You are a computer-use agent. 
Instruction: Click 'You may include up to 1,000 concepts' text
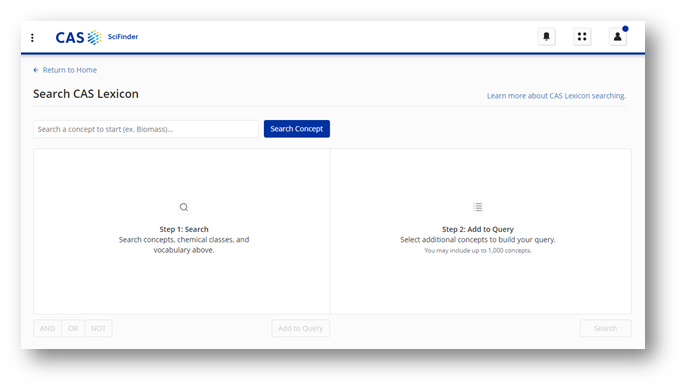tap(478, 251)
